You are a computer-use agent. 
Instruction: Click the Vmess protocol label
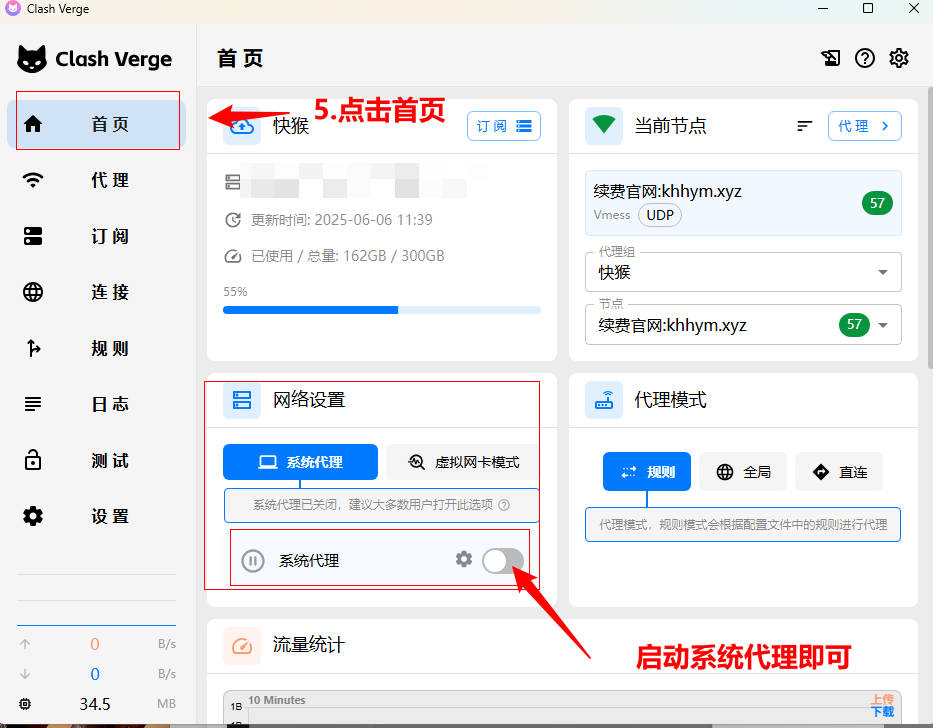(612, 215)
